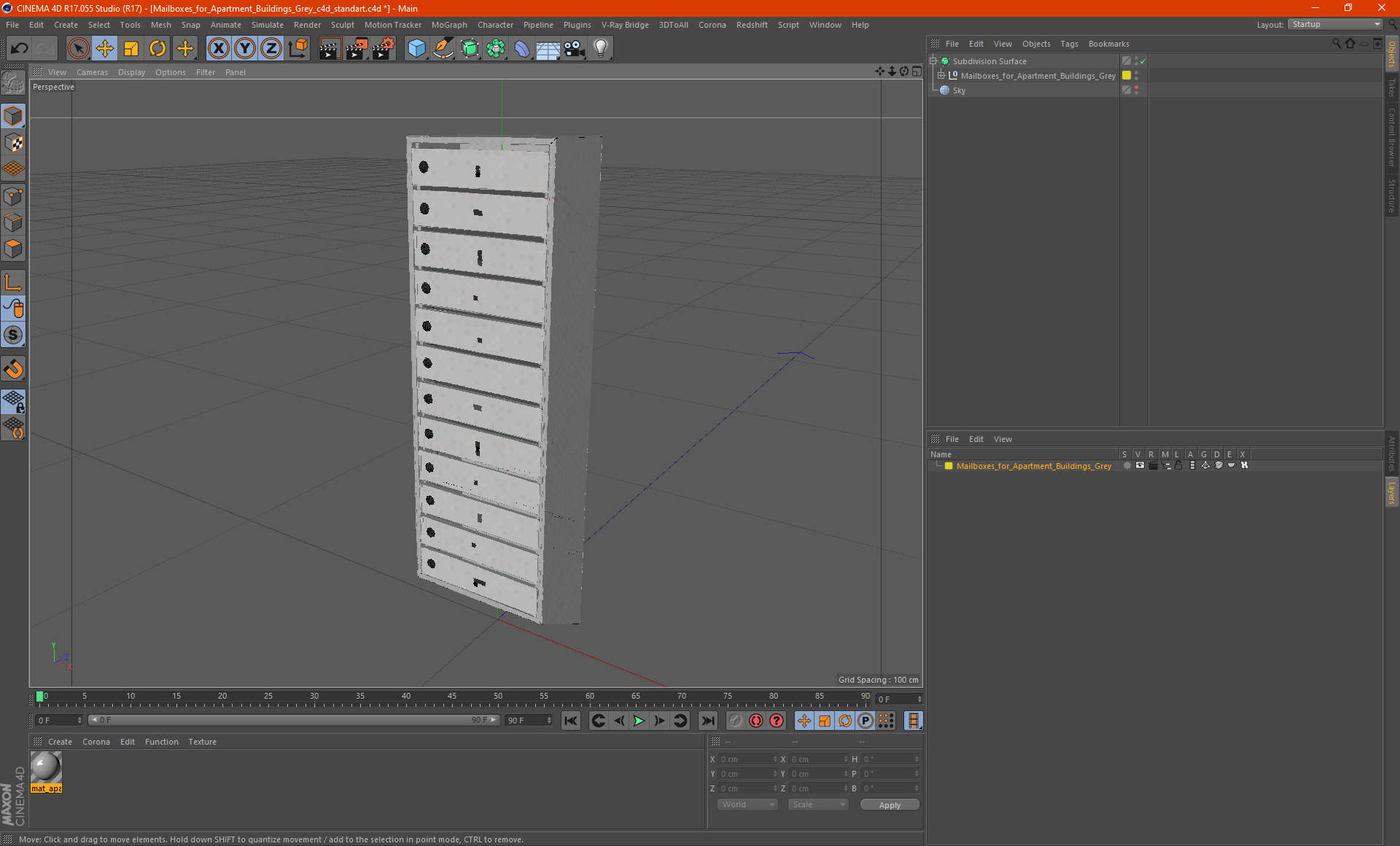Image resolution: width=1400 pixels, height=846 pixels.
Task: Add Subdivision Surface generator icon
Action: click(x=470, y=49)
